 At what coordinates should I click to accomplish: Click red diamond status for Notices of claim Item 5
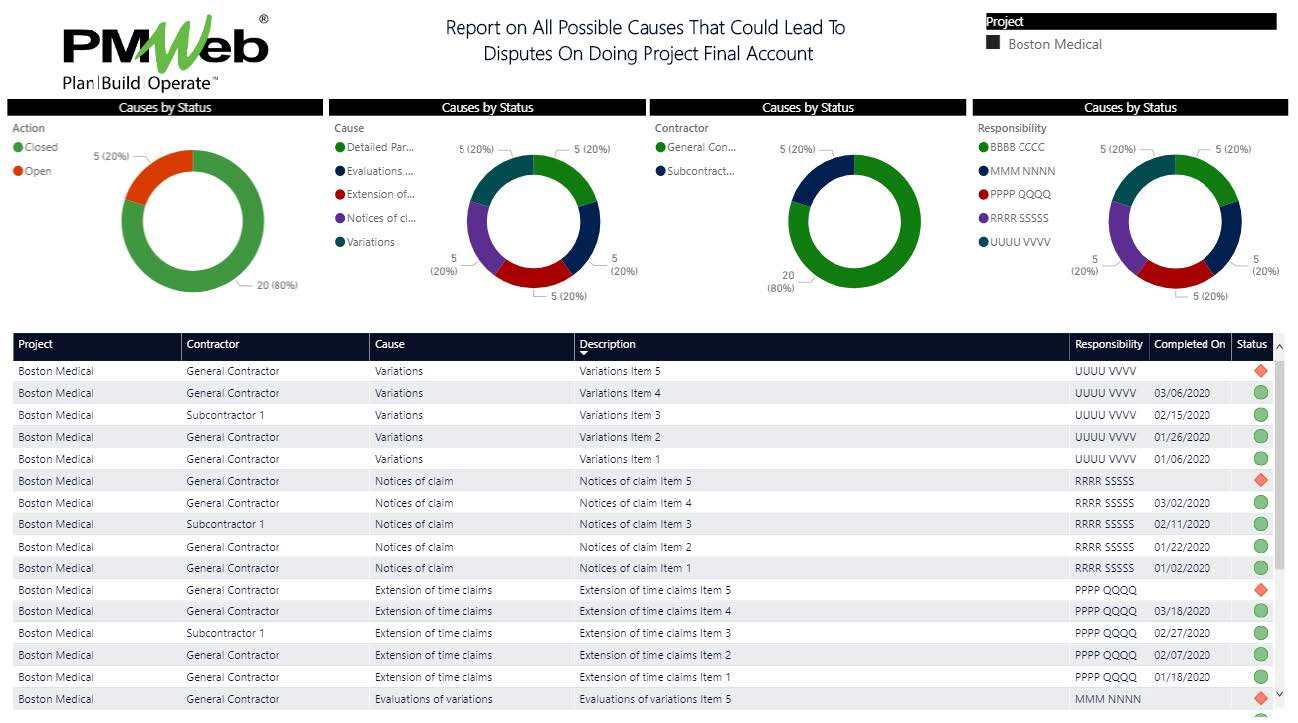(x=1260, y=481)
